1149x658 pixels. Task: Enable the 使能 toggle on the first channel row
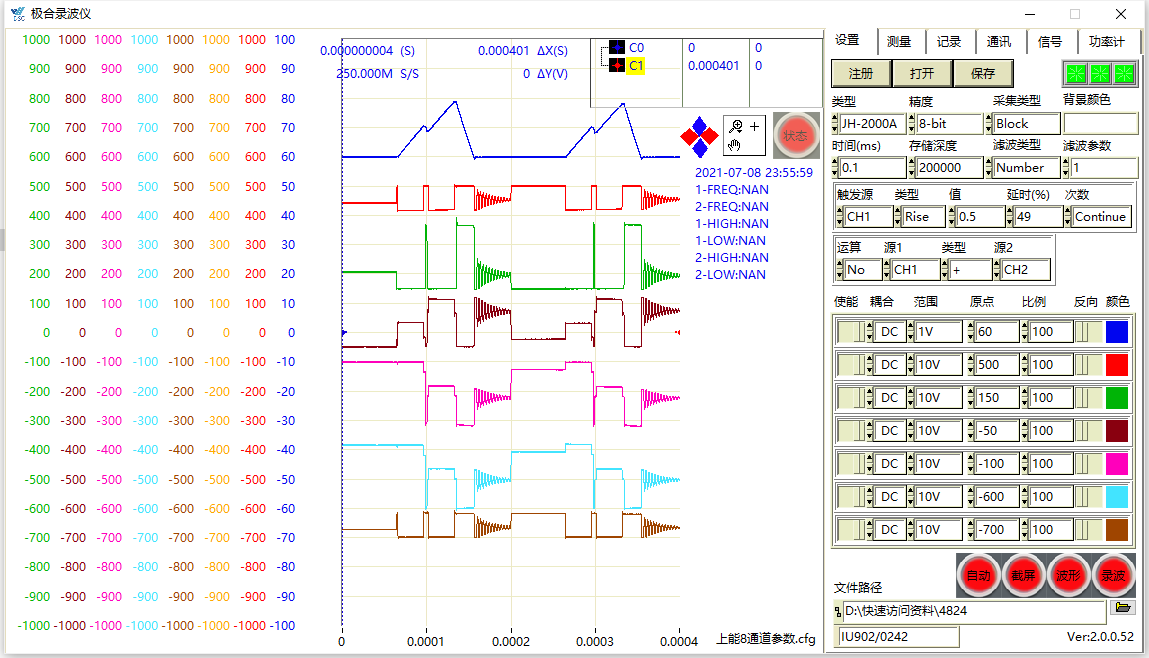pyautogui.click(x=852, y=331)
